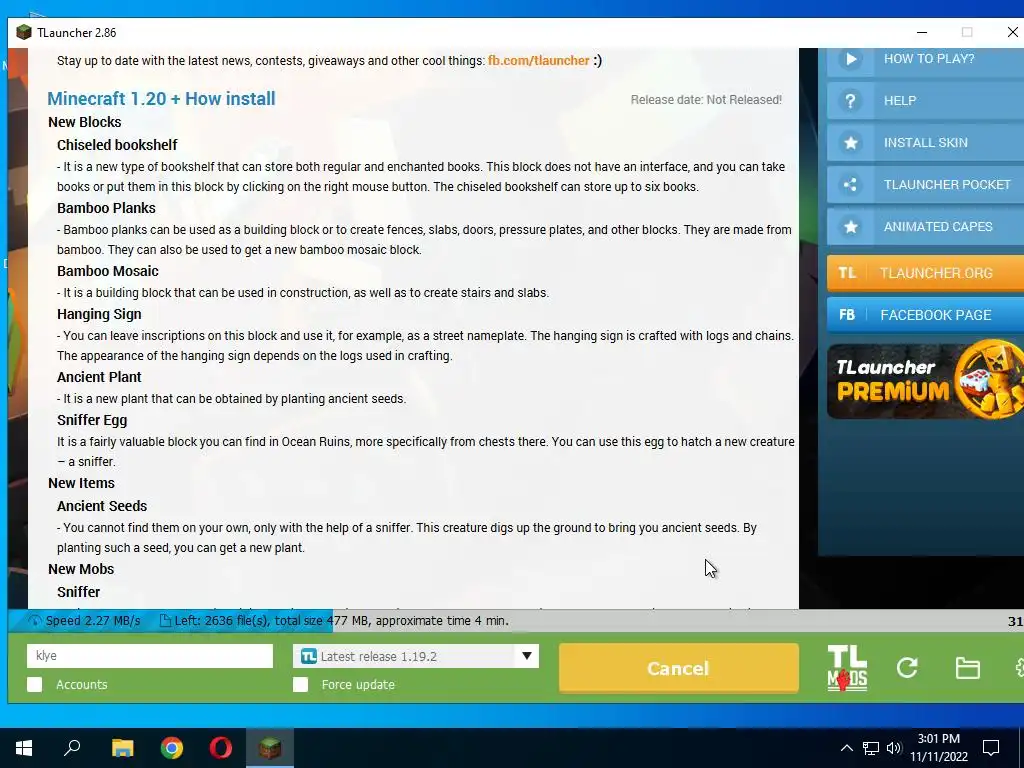Viewport: 1024px width, 768px height.
Task: Click the refresh arrow icon
Action: (907, 667)
